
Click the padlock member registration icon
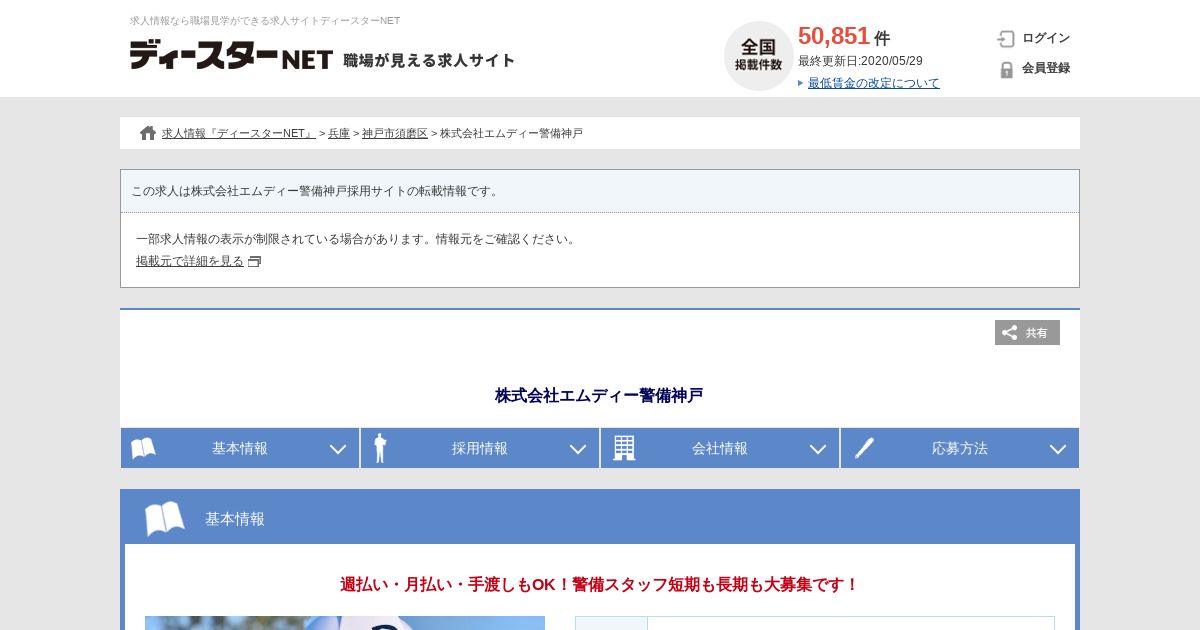pyautogui.click(x=1007, y=69)
